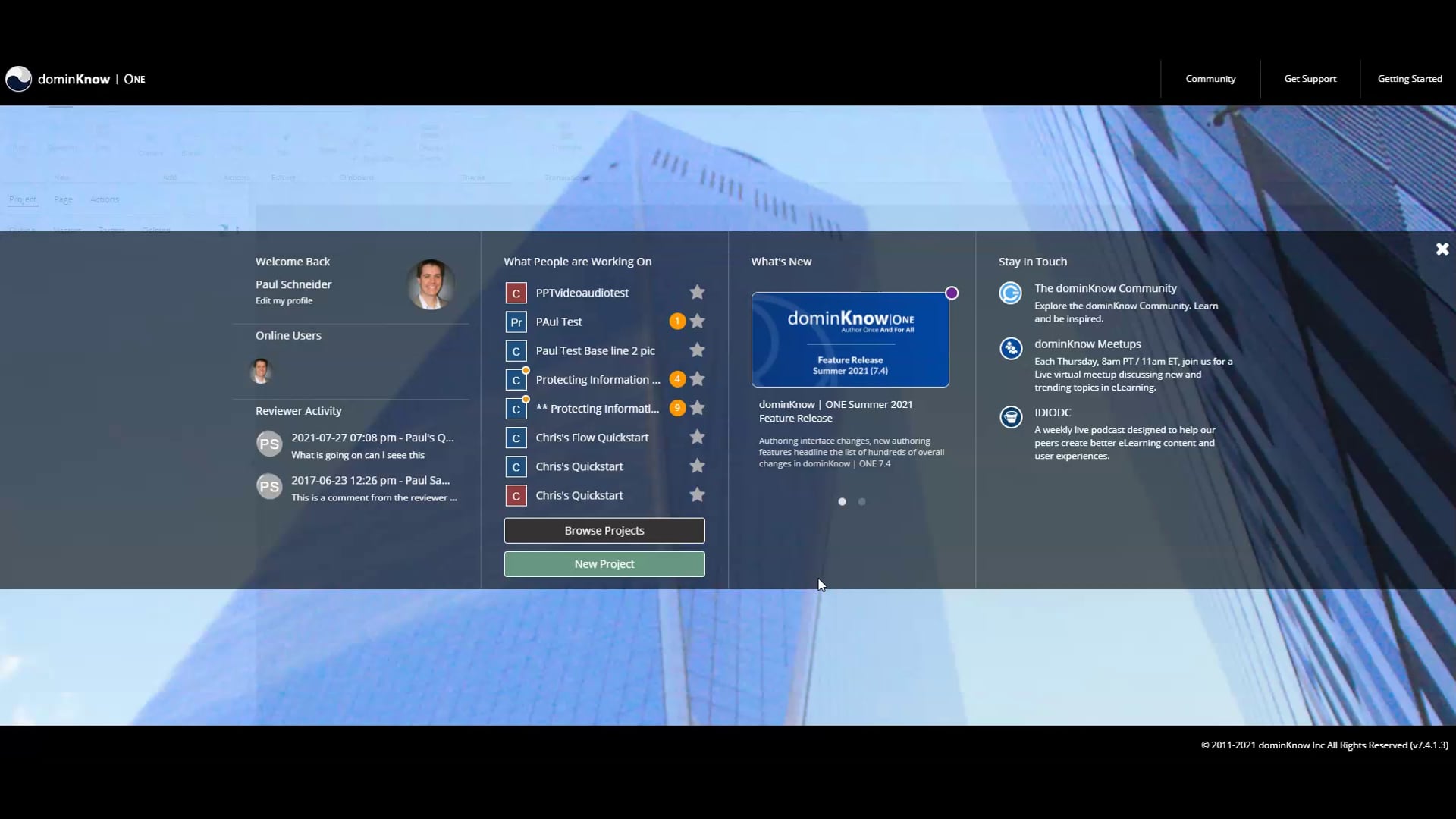Click PS avatar beside the 2021-07-27 comment

point(269,444)
